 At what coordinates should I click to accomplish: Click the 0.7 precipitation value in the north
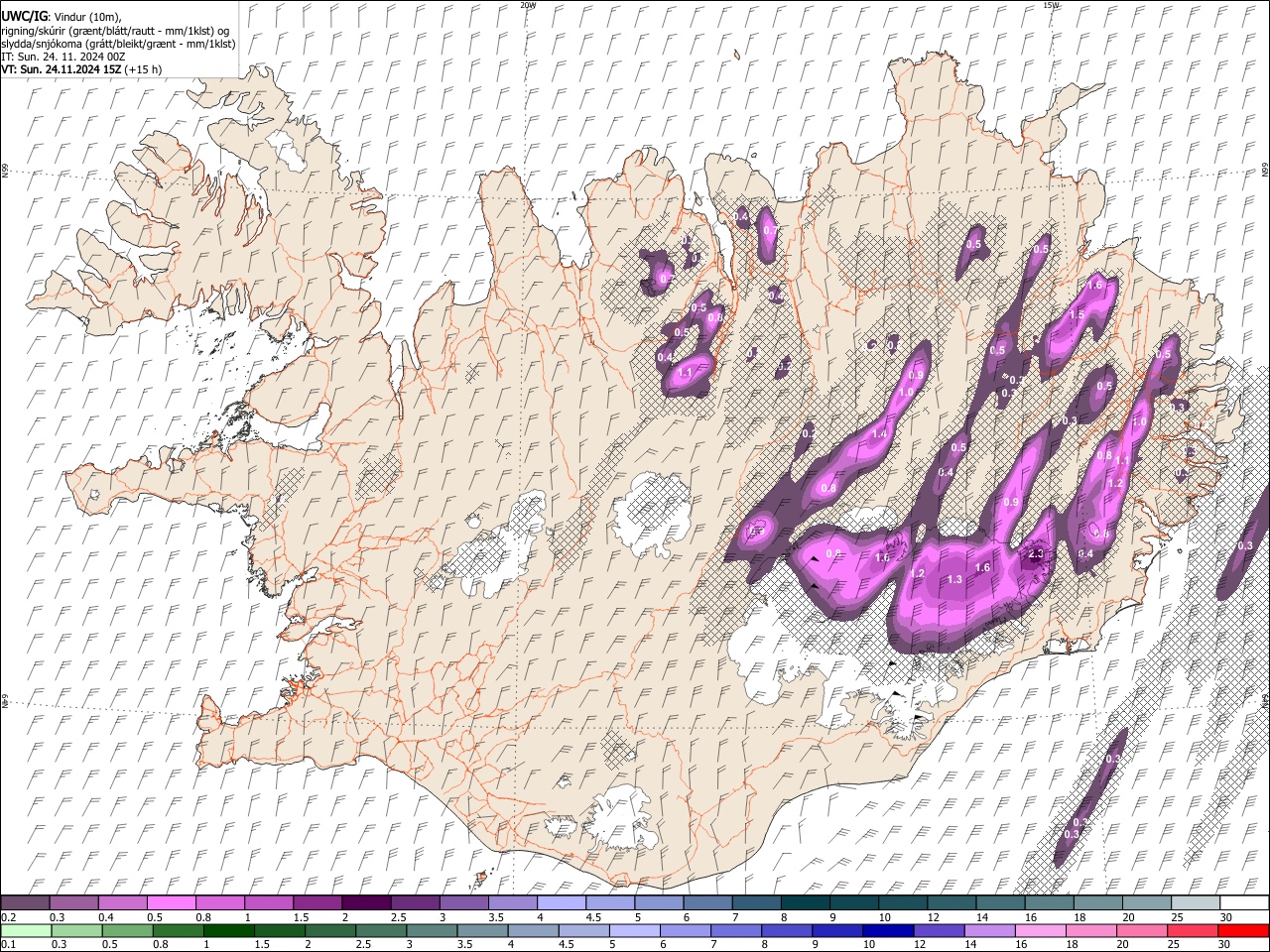pos(770,230)
